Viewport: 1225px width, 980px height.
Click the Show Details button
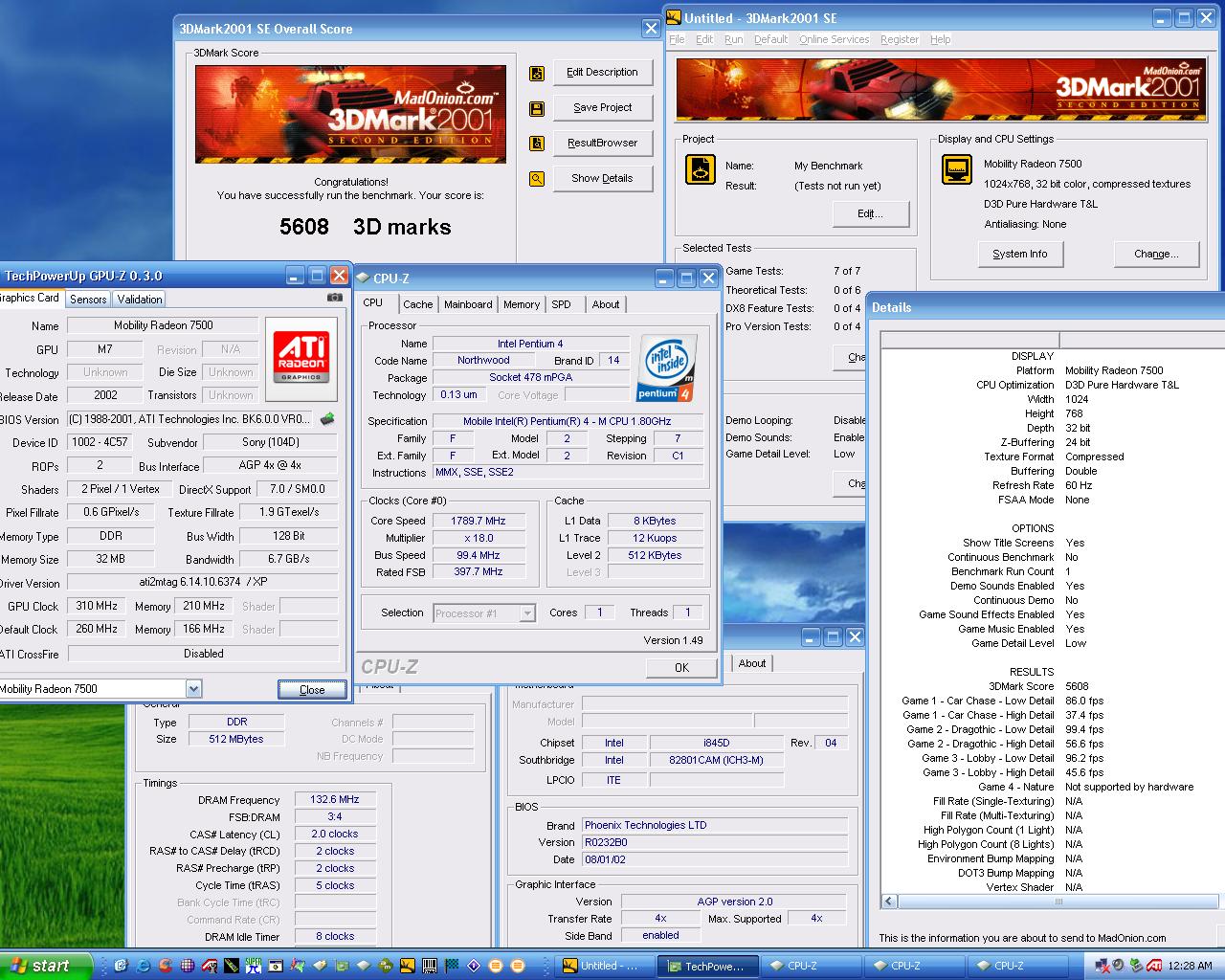click(602, 178)
